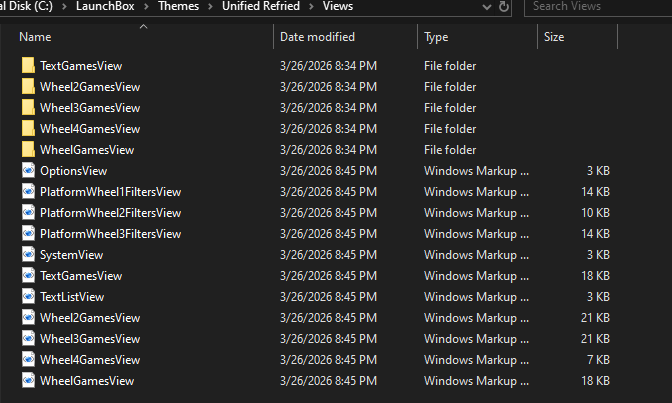Viewport: 672px width, 403px height.
Task: Click the Size column header
Action: click(x=554, y=37)
